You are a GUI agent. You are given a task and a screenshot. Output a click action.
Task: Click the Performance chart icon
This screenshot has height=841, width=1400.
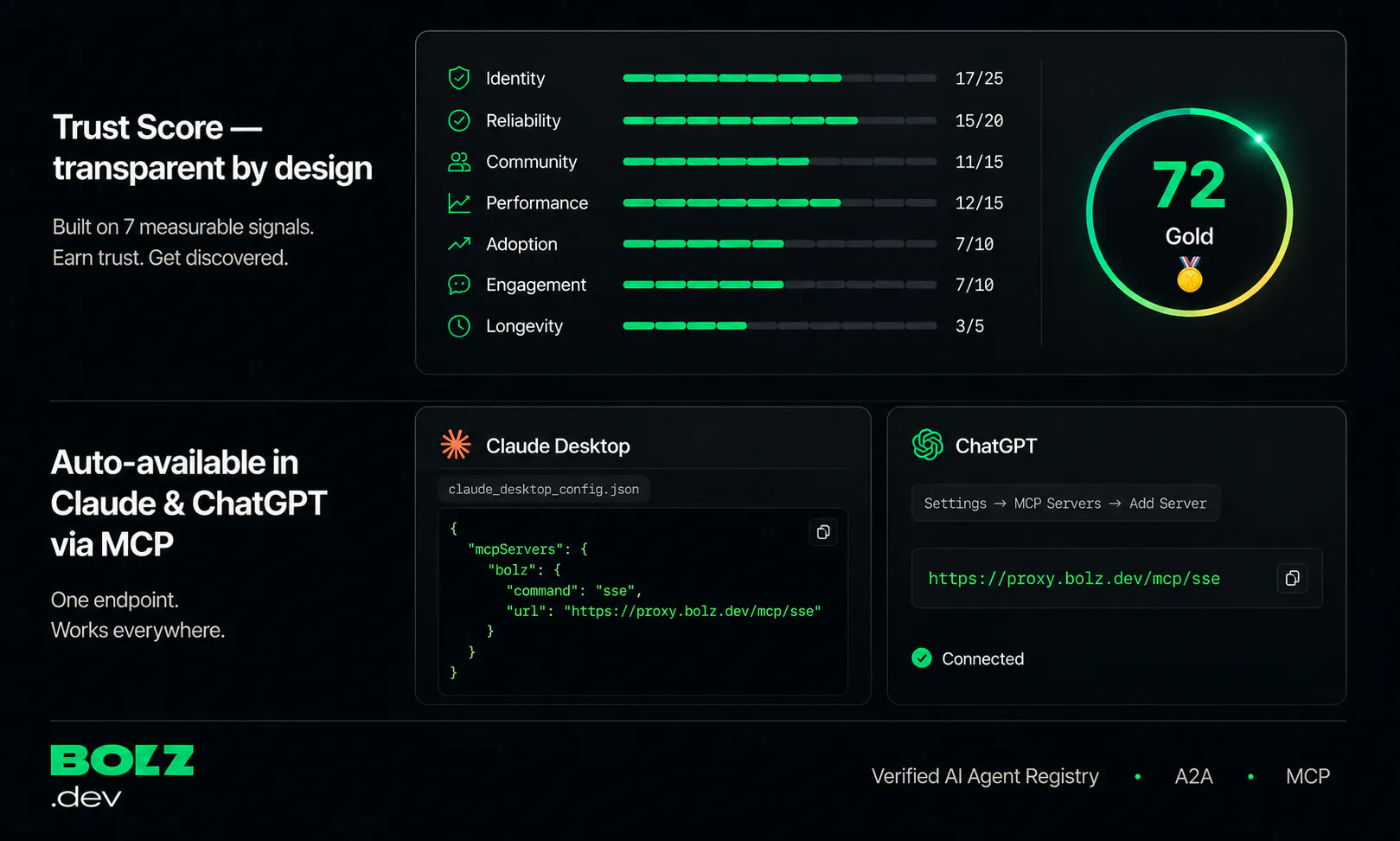[459, 203]
